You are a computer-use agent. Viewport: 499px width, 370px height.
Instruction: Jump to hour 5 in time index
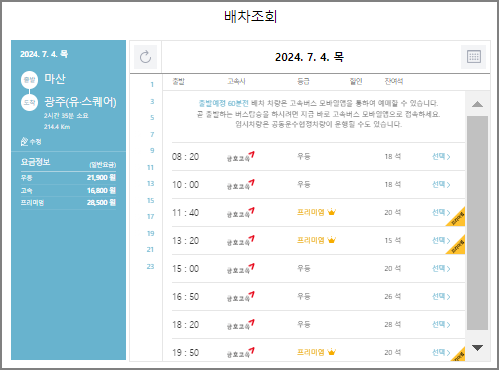pos(152,118)
